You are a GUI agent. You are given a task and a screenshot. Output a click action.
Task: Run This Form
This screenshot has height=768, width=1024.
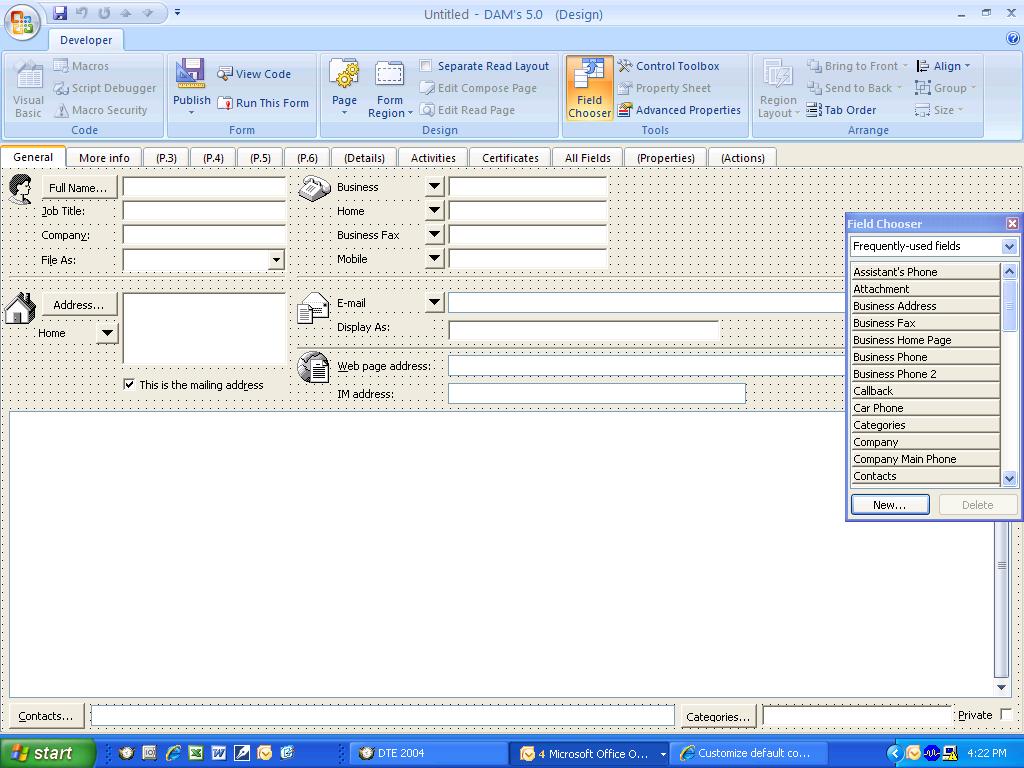[263, 103]
